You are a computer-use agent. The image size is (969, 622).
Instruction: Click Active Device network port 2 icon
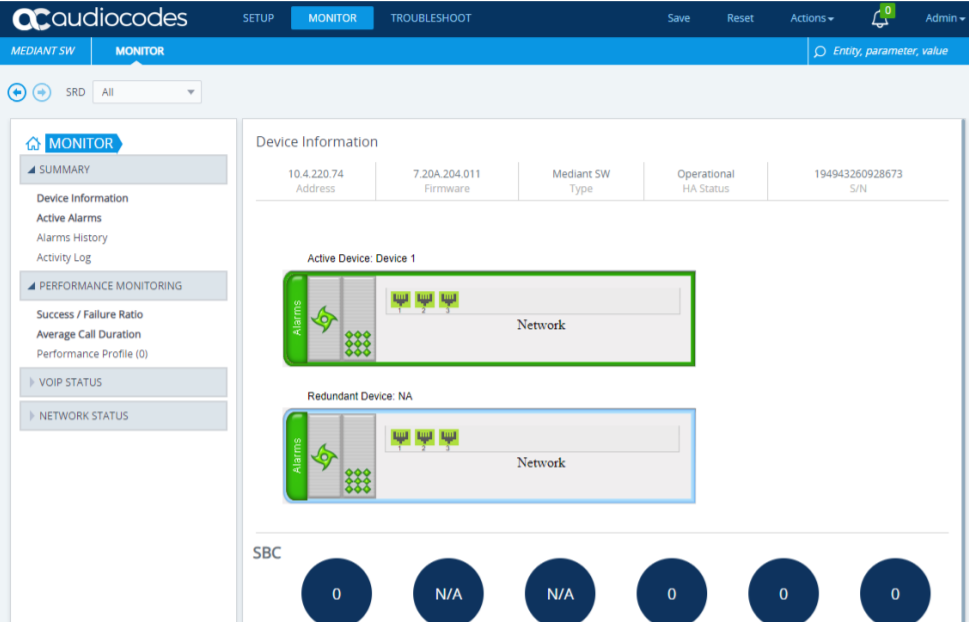425,300
